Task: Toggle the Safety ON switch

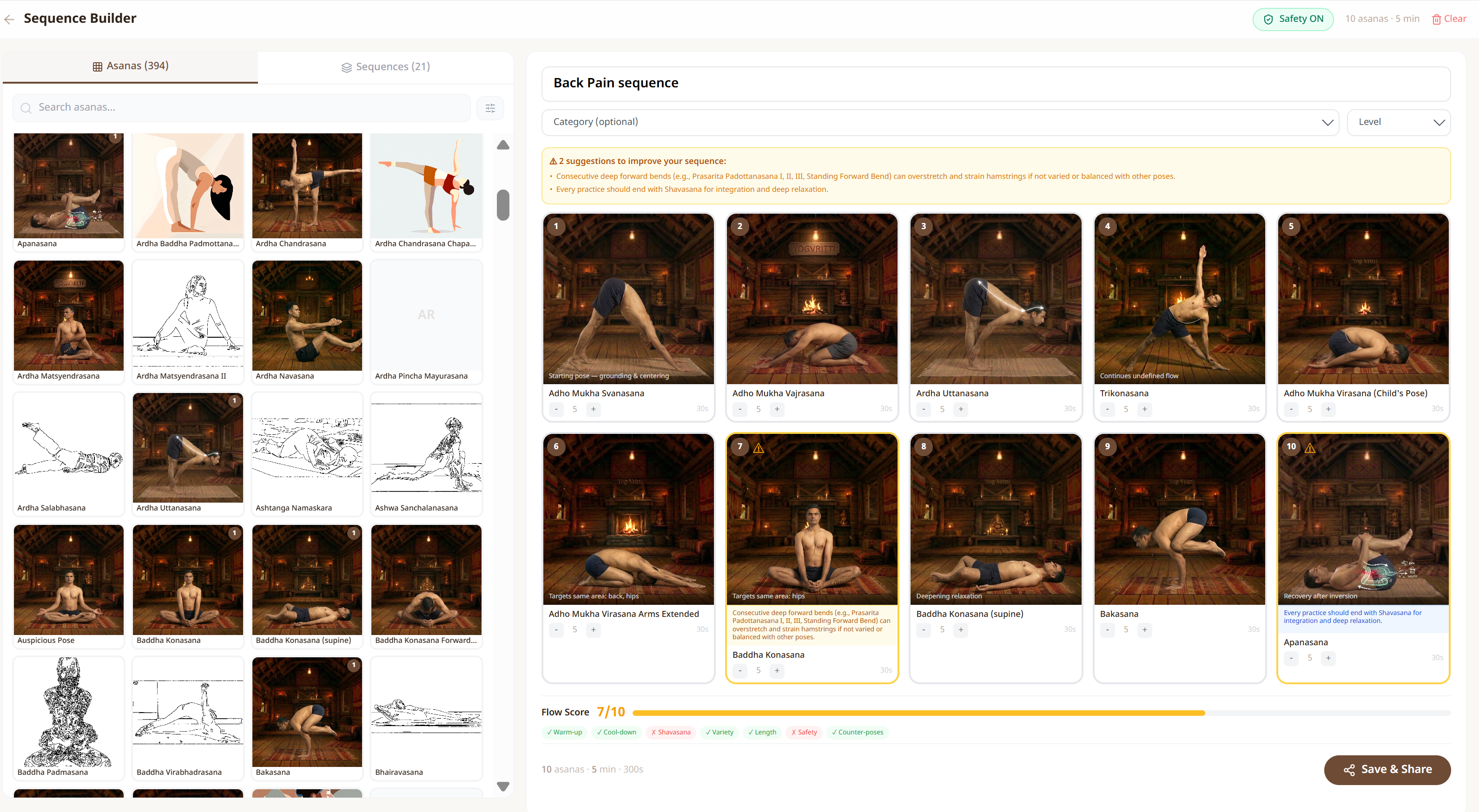Action: click(x=1293, y=19)
